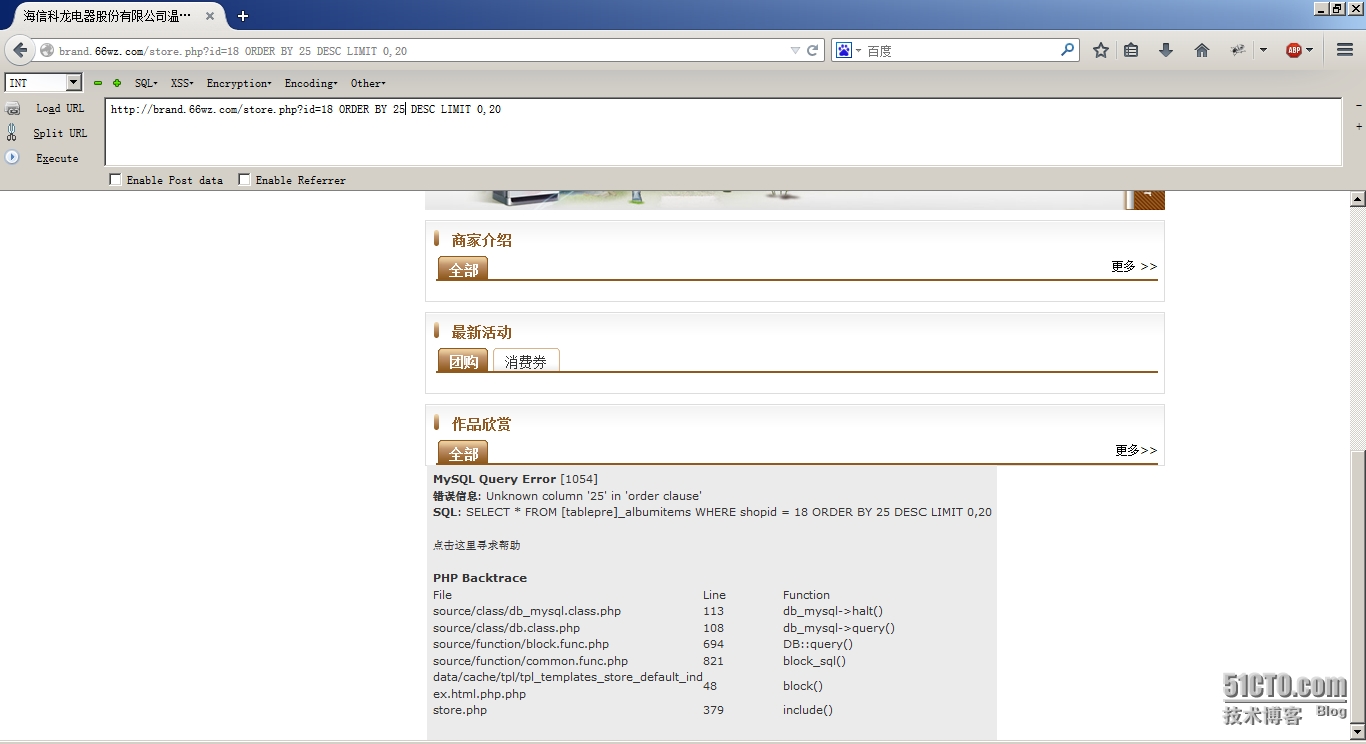Image resolution: width=1366 pixels, height=744 pixels.
Task: Click the browser address bar
Action: 420,50
